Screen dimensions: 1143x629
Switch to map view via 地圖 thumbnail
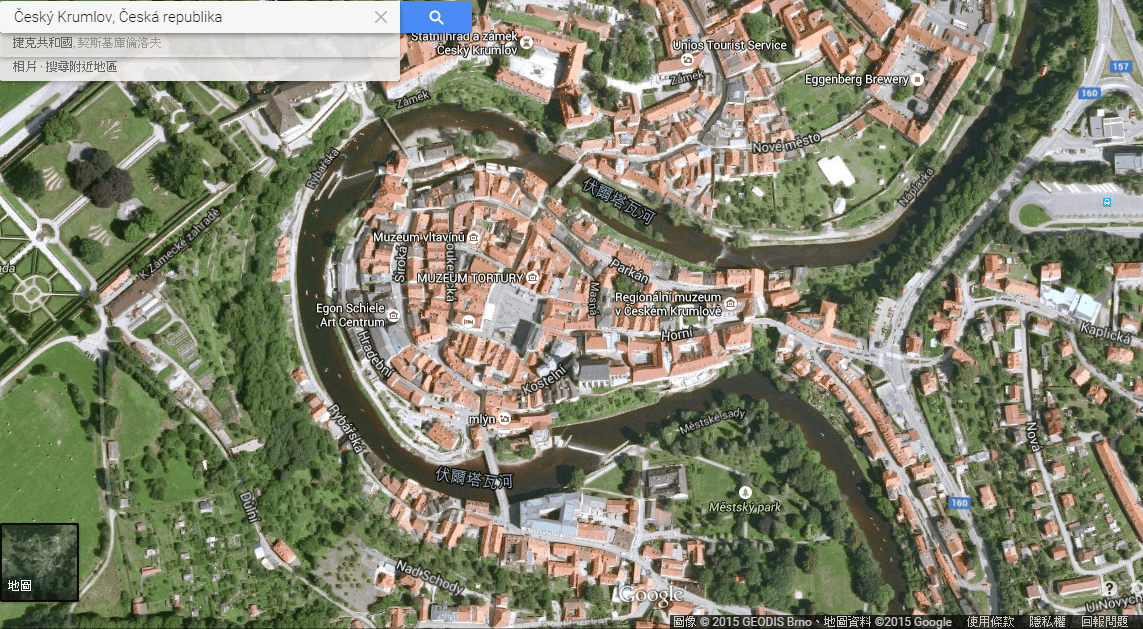[39, 562]
